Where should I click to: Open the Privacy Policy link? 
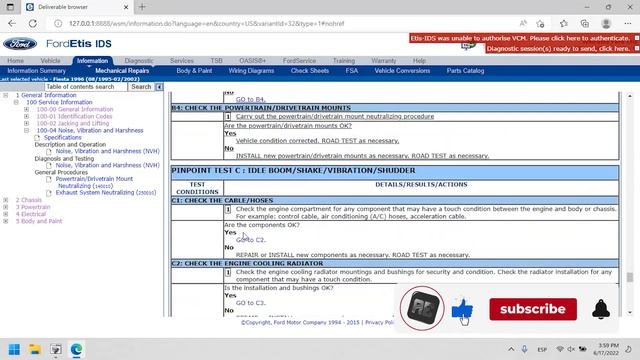(x=380, y=322)
